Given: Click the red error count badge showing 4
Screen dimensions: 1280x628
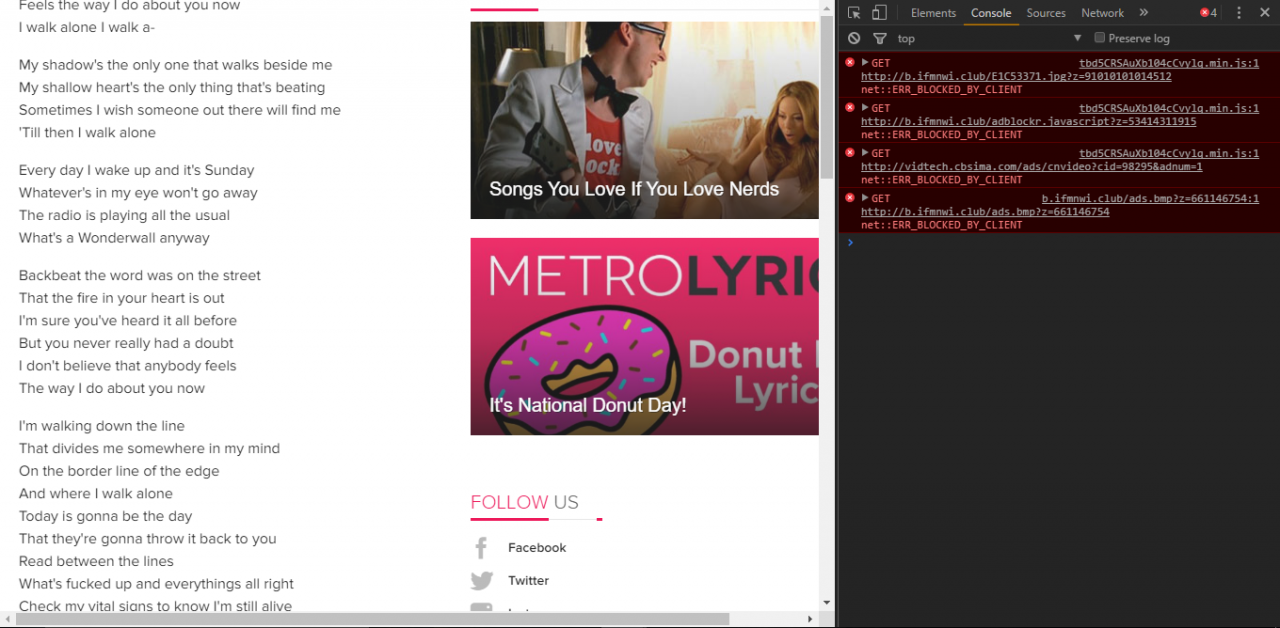Looking at the screenshot, I should 1209,13.
